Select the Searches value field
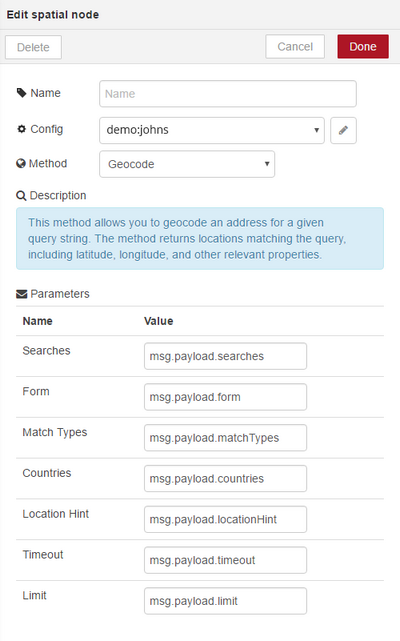 coord(225,356)
